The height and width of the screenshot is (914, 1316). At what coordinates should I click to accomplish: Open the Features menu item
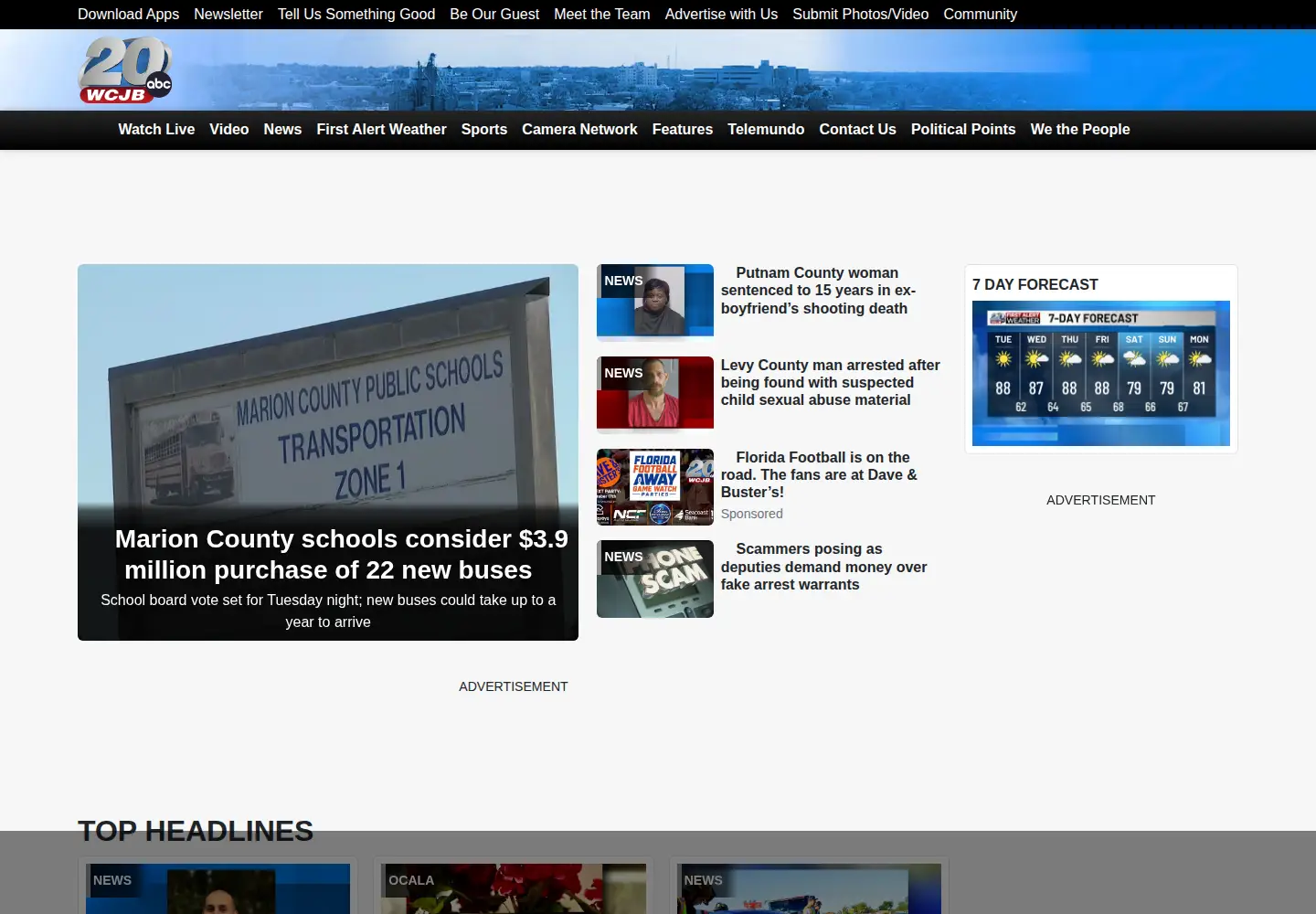point(683,130)
